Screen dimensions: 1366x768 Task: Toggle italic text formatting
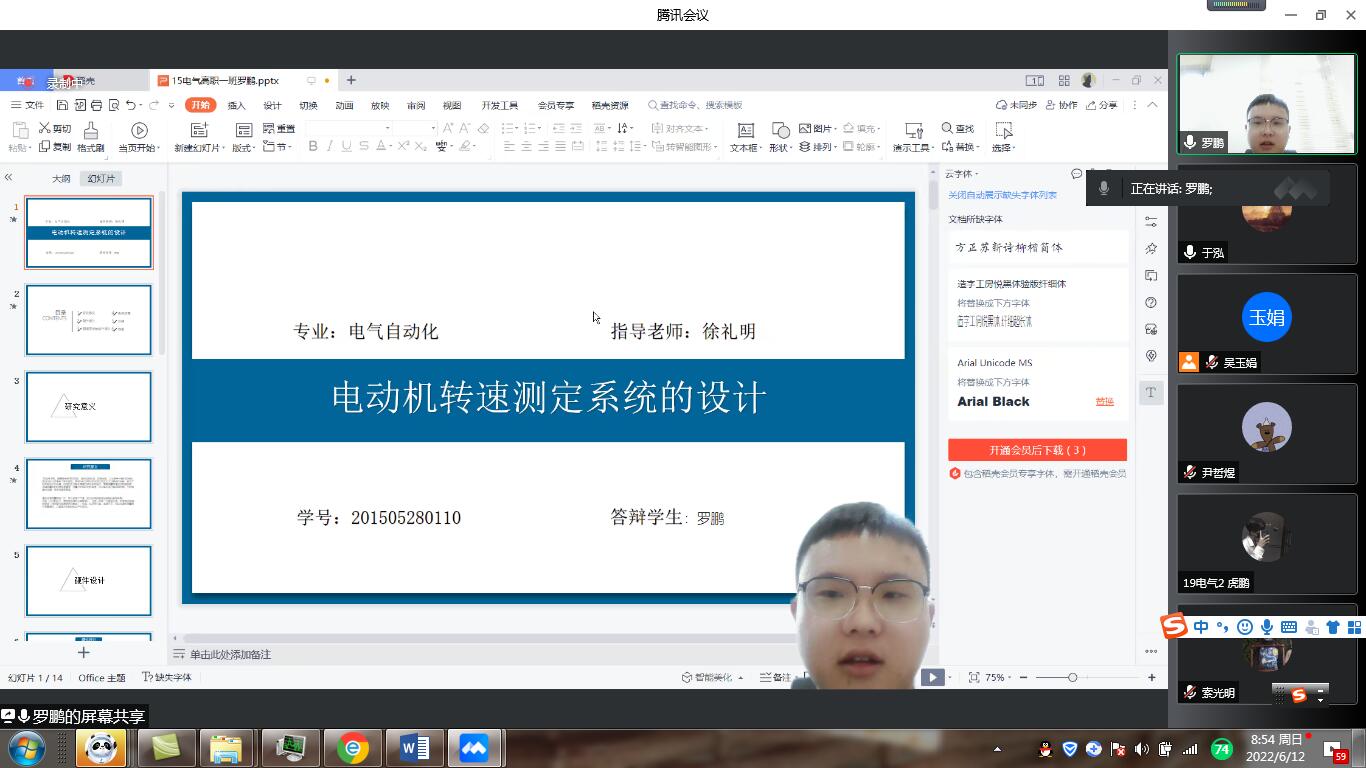pos(330,146)
